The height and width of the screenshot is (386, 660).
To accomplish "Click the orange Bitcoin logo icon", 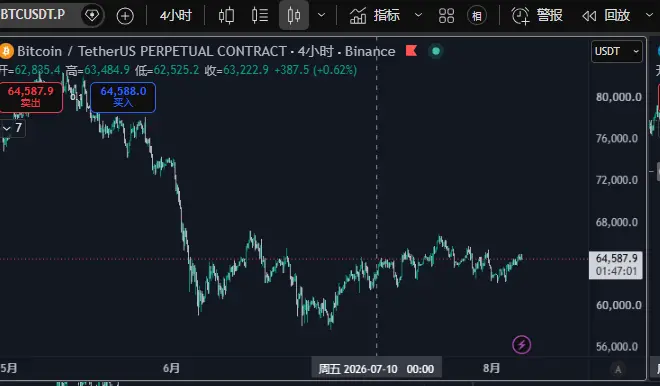I will (6, 51).
